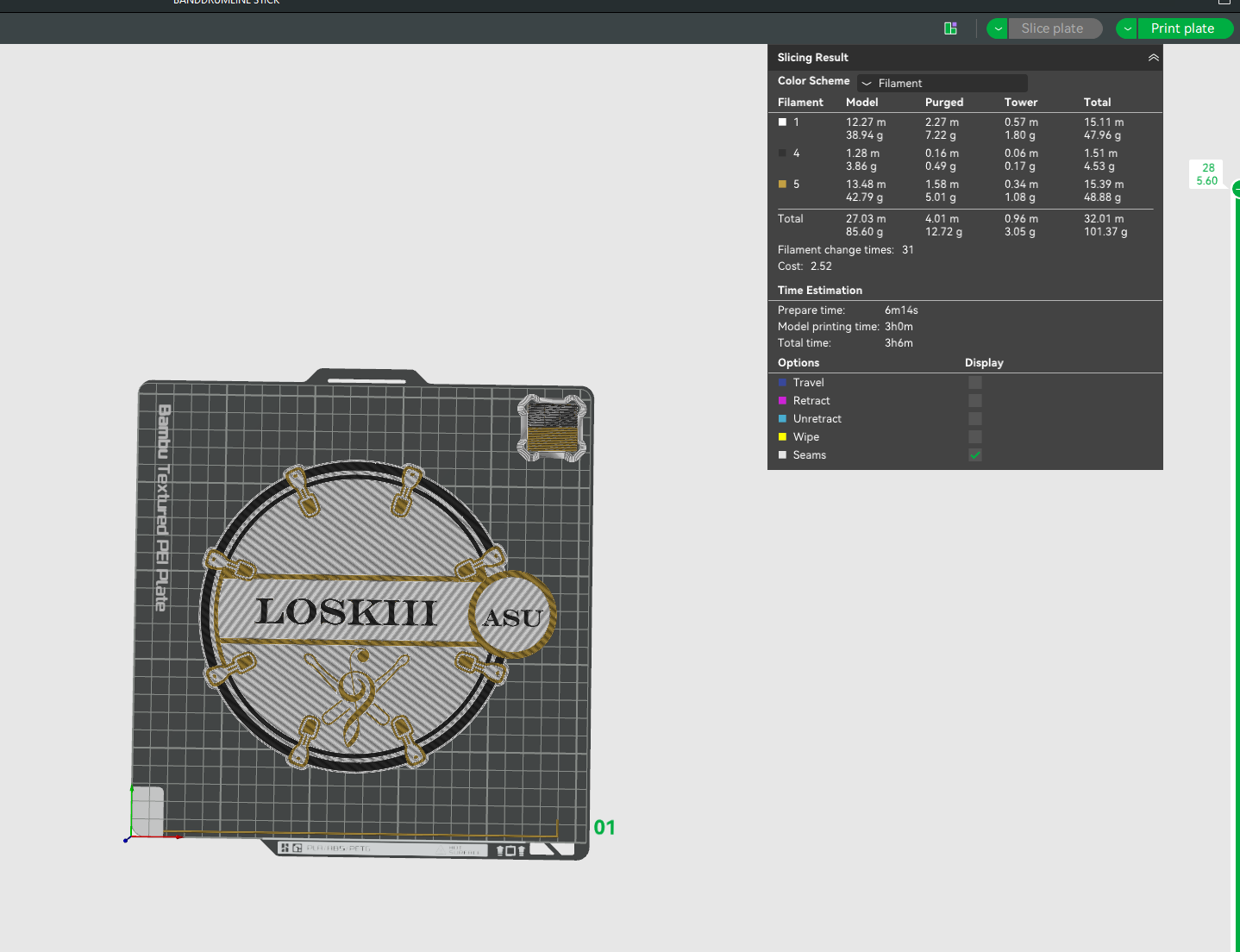Screen dimensions: 1240x952
Task: Toggle the Wipe display checkbox
Action: coord(975,436)
